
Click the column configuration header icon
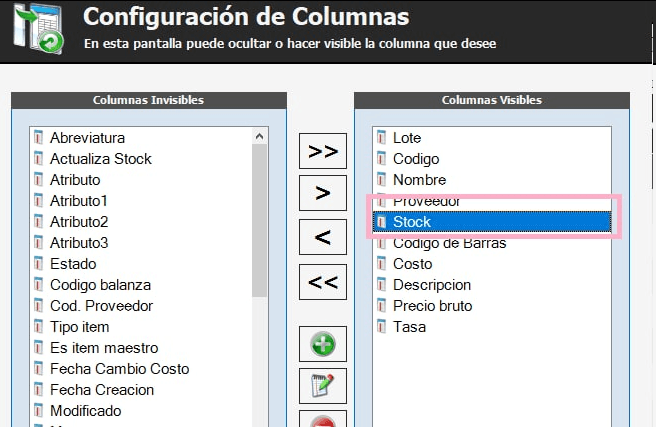[36, 29]
